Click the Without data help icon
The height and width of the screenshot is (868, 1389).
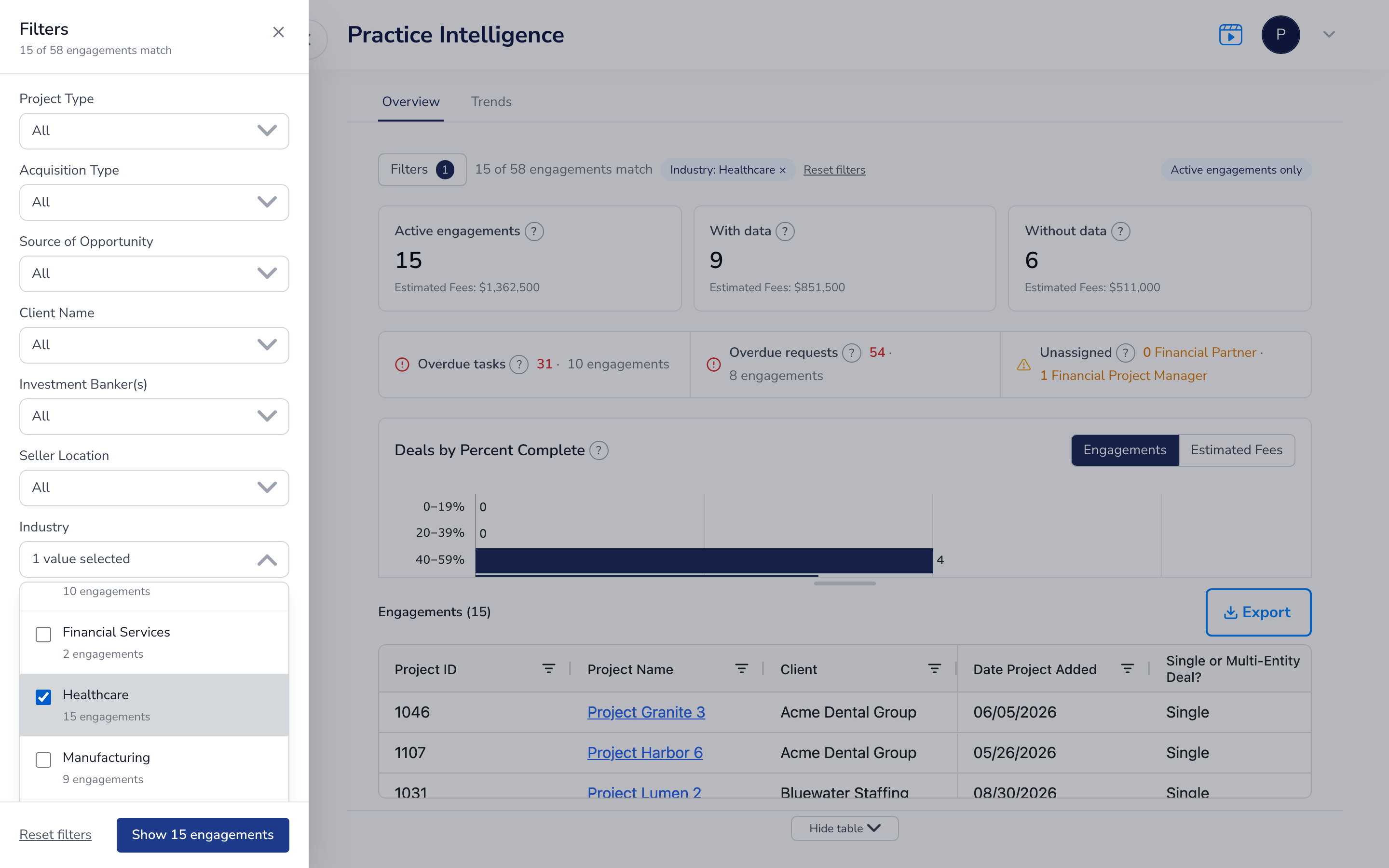[1120, 231]
